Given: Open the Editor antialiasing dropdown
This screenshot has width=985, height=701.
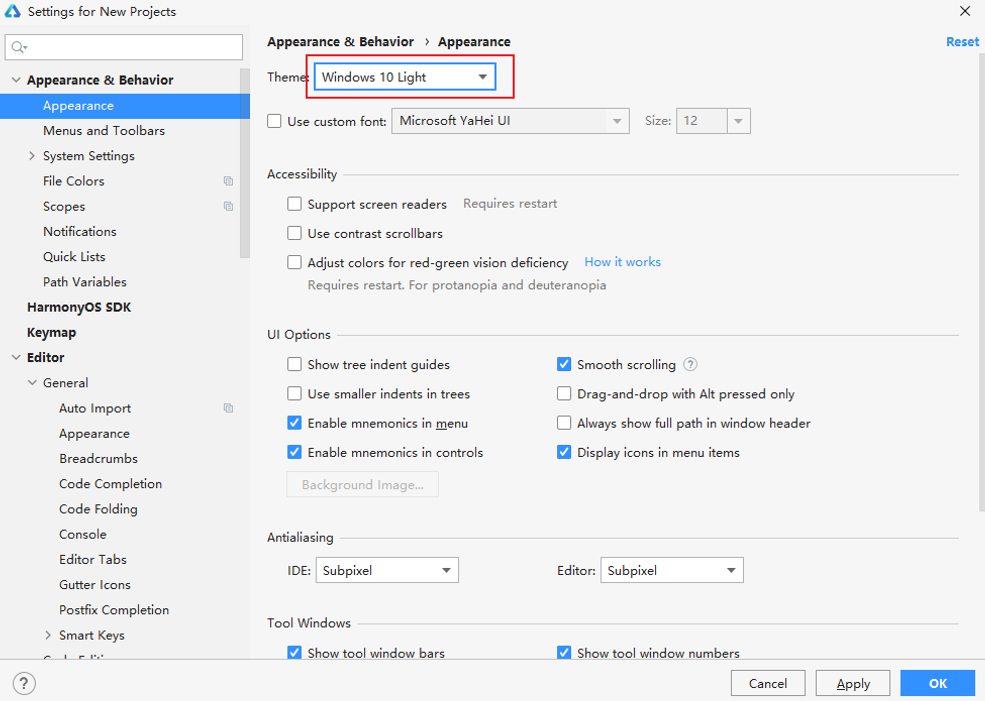Looking at the screenshot, I should tap(672, 570).
